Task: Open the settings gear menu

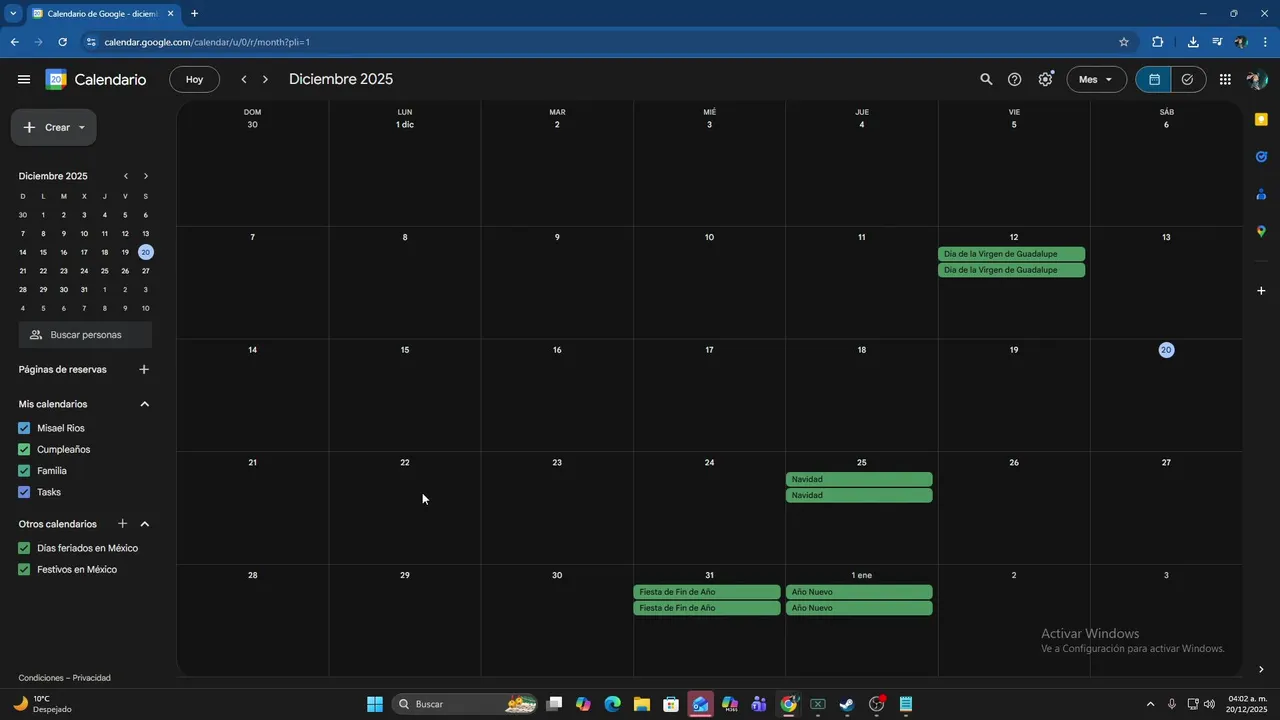Action: (1045, 79)
